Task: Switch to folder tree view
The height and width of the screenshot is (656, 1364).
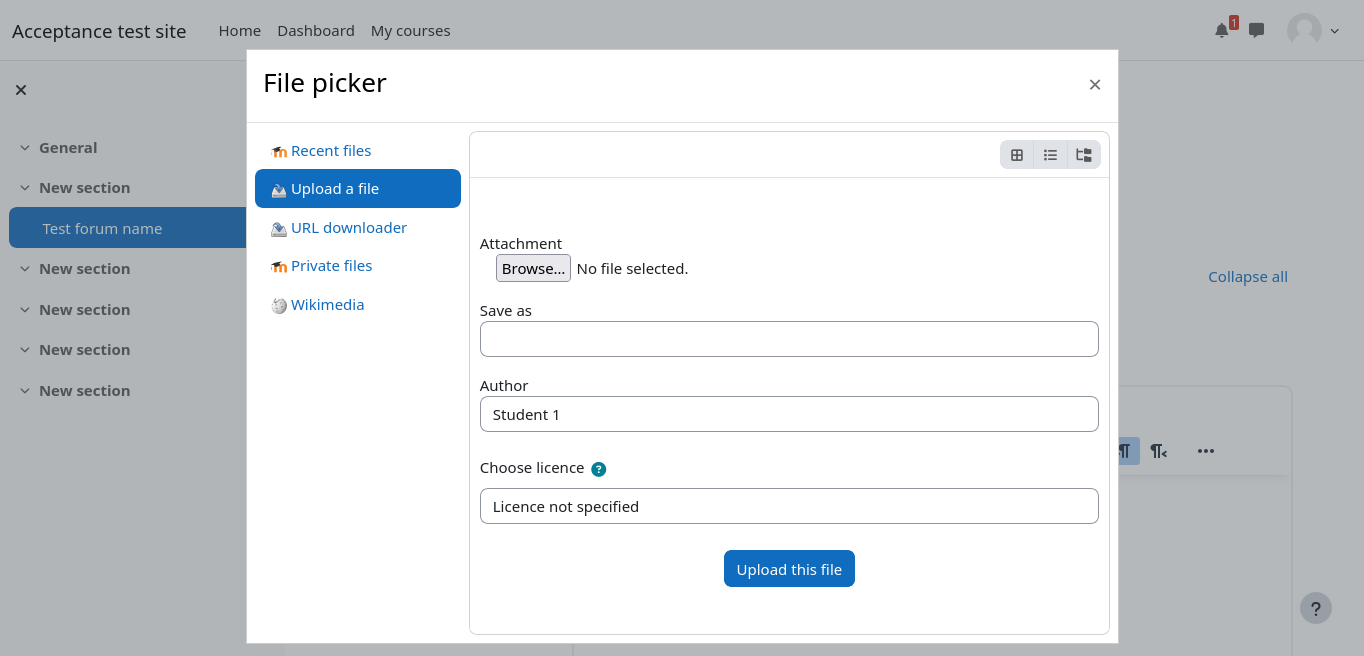Action: [1083, 155]
